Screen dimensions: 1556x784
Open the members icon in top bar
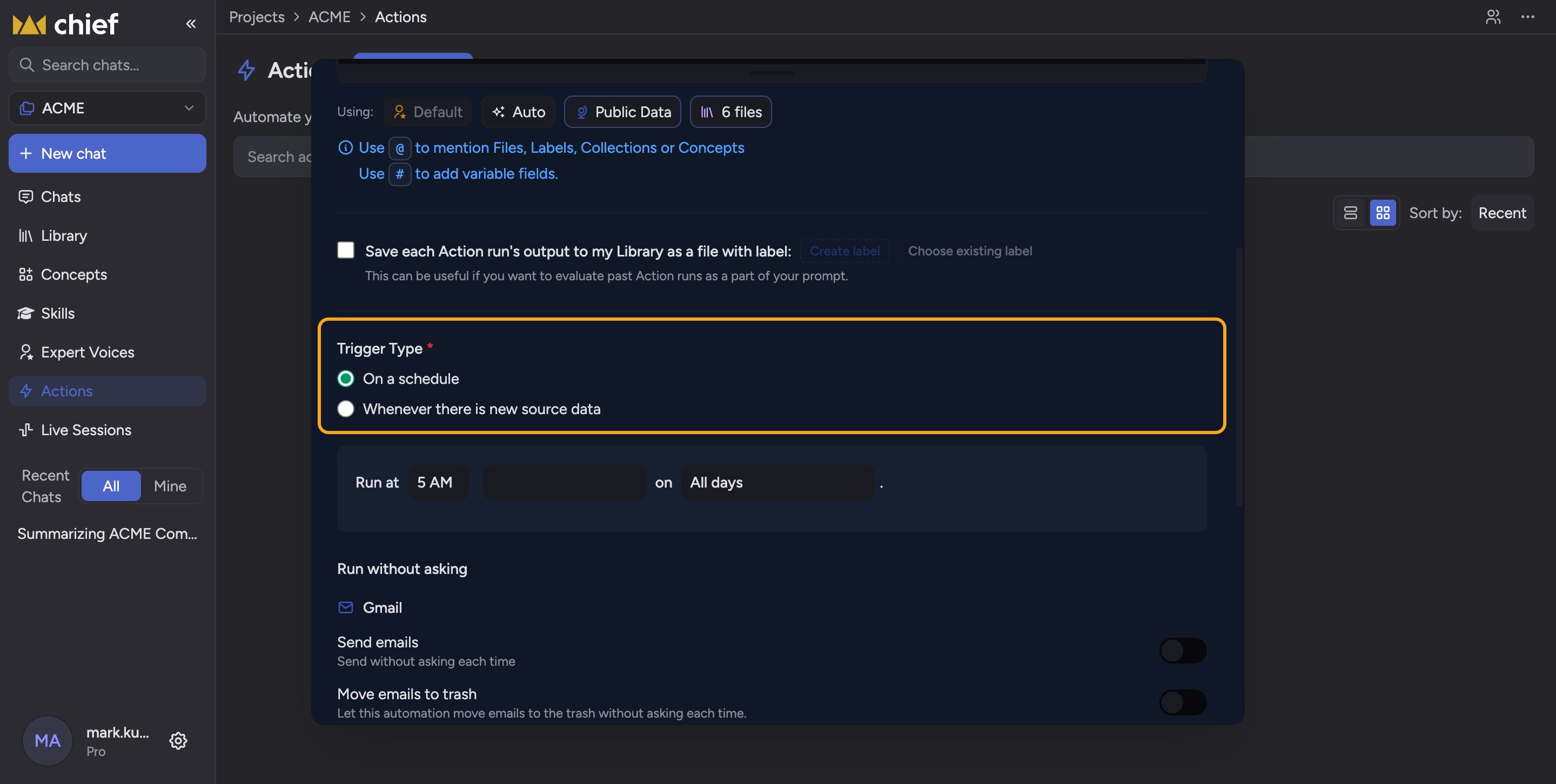tap(1493, 17)
